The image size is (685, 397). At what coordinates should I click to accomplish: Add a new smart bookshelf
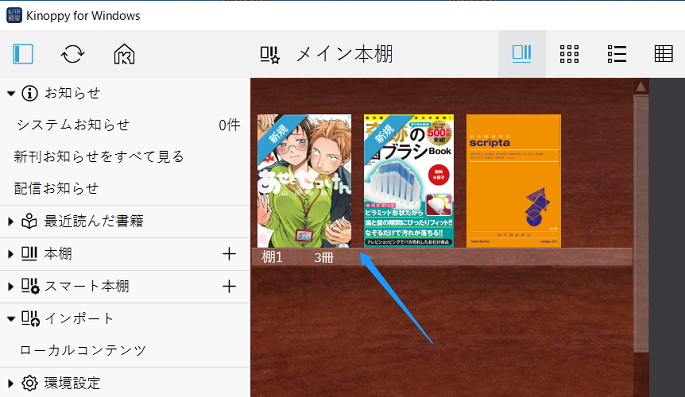(x=229, y=287)
